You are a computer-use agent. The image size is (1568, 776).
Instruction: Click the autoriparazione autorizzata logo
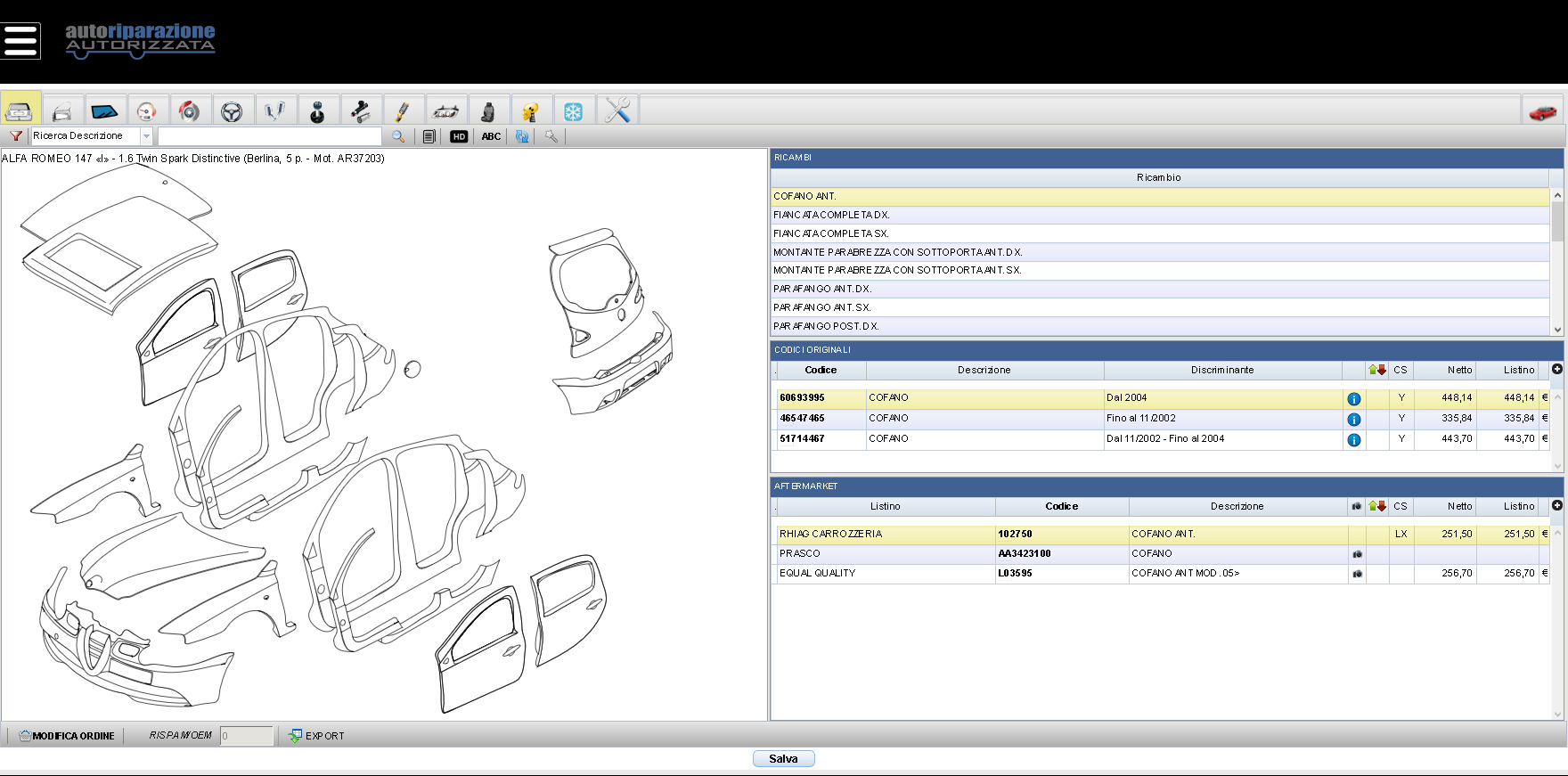140,41
